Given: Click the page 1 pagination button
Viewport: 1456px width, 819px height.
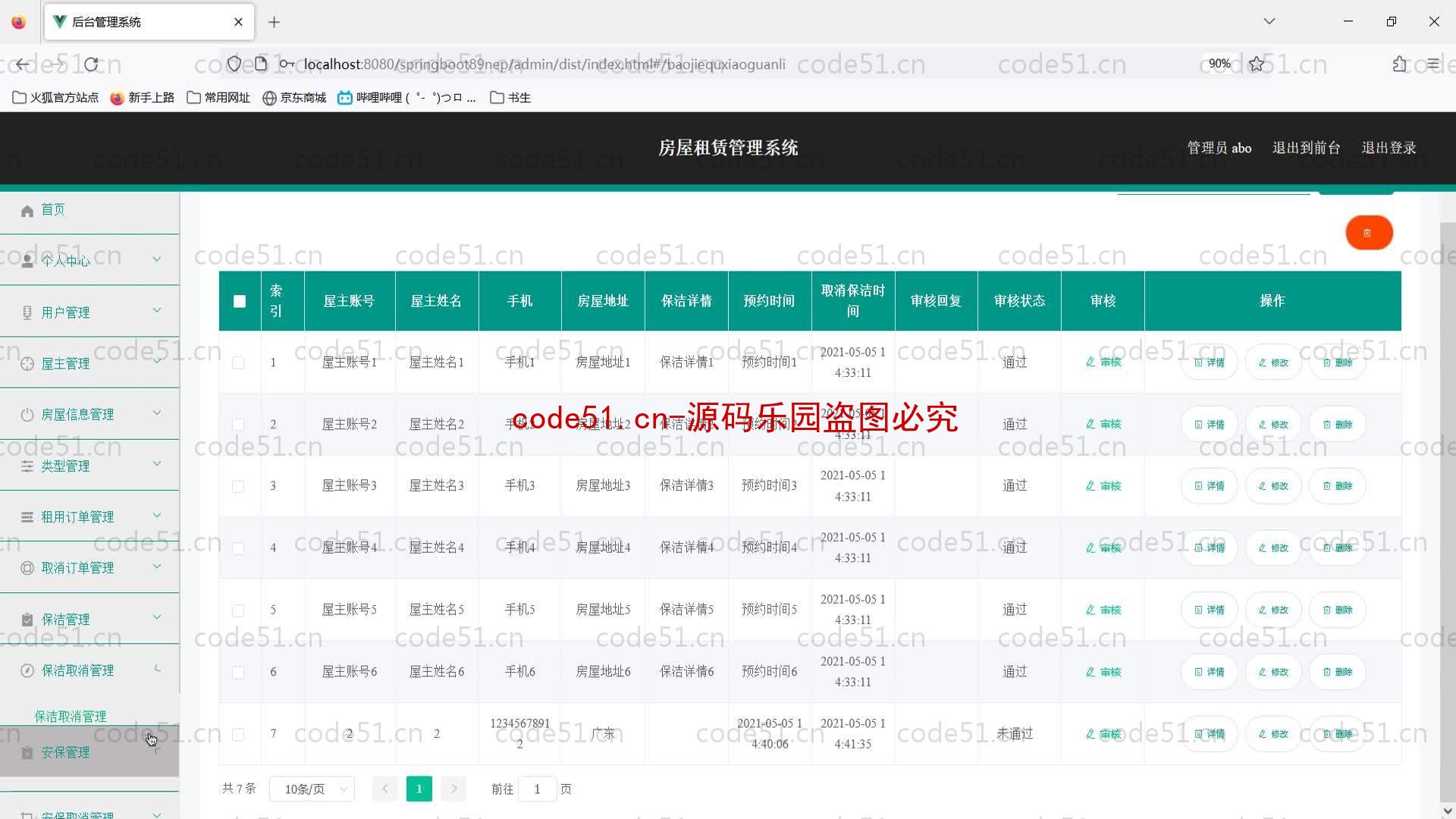Looking at the screenshot, I should [x=419, y=789].
